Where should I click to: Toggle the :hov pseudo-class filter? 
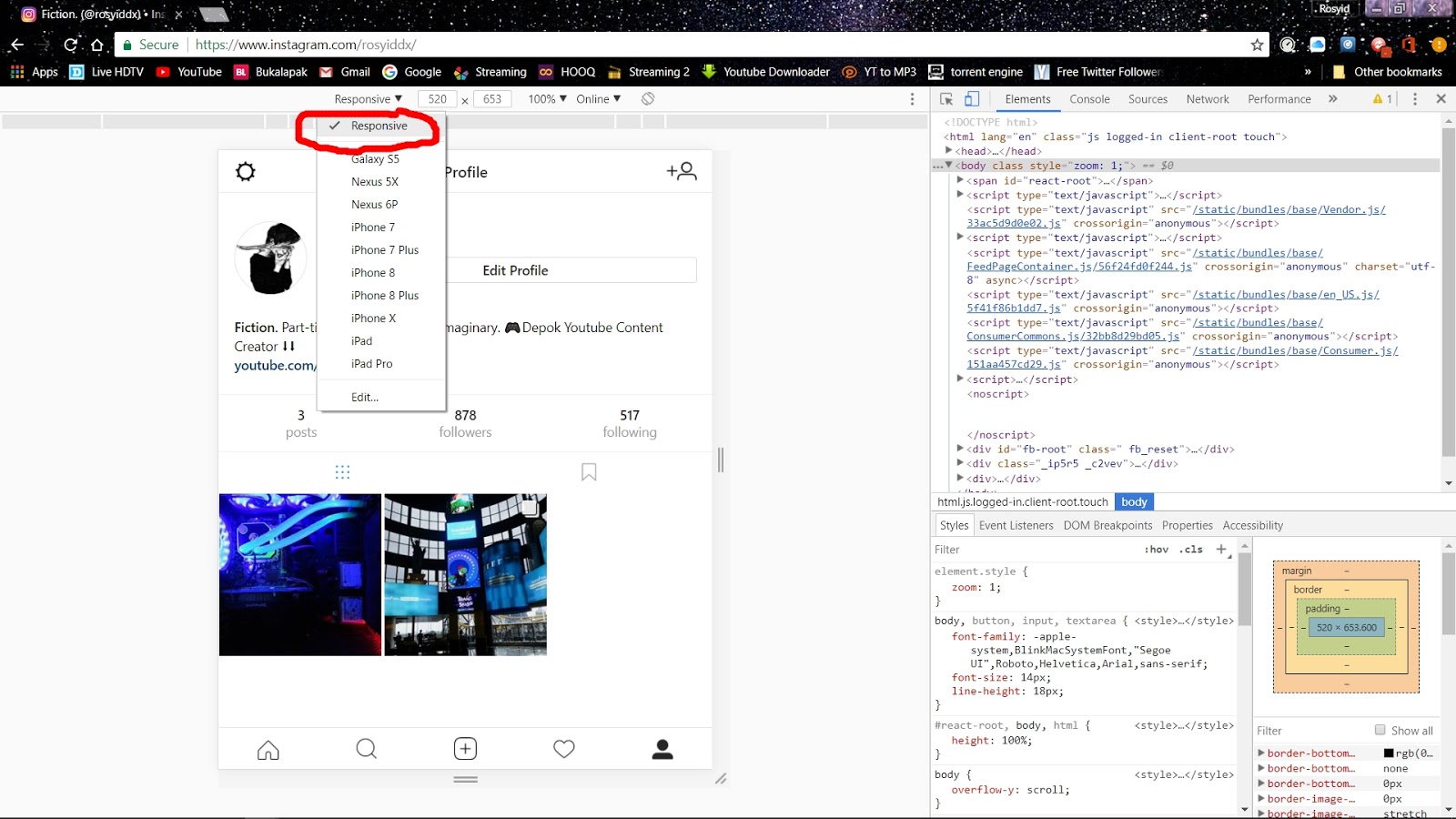pyautogui.click(x=1157, y=549)
